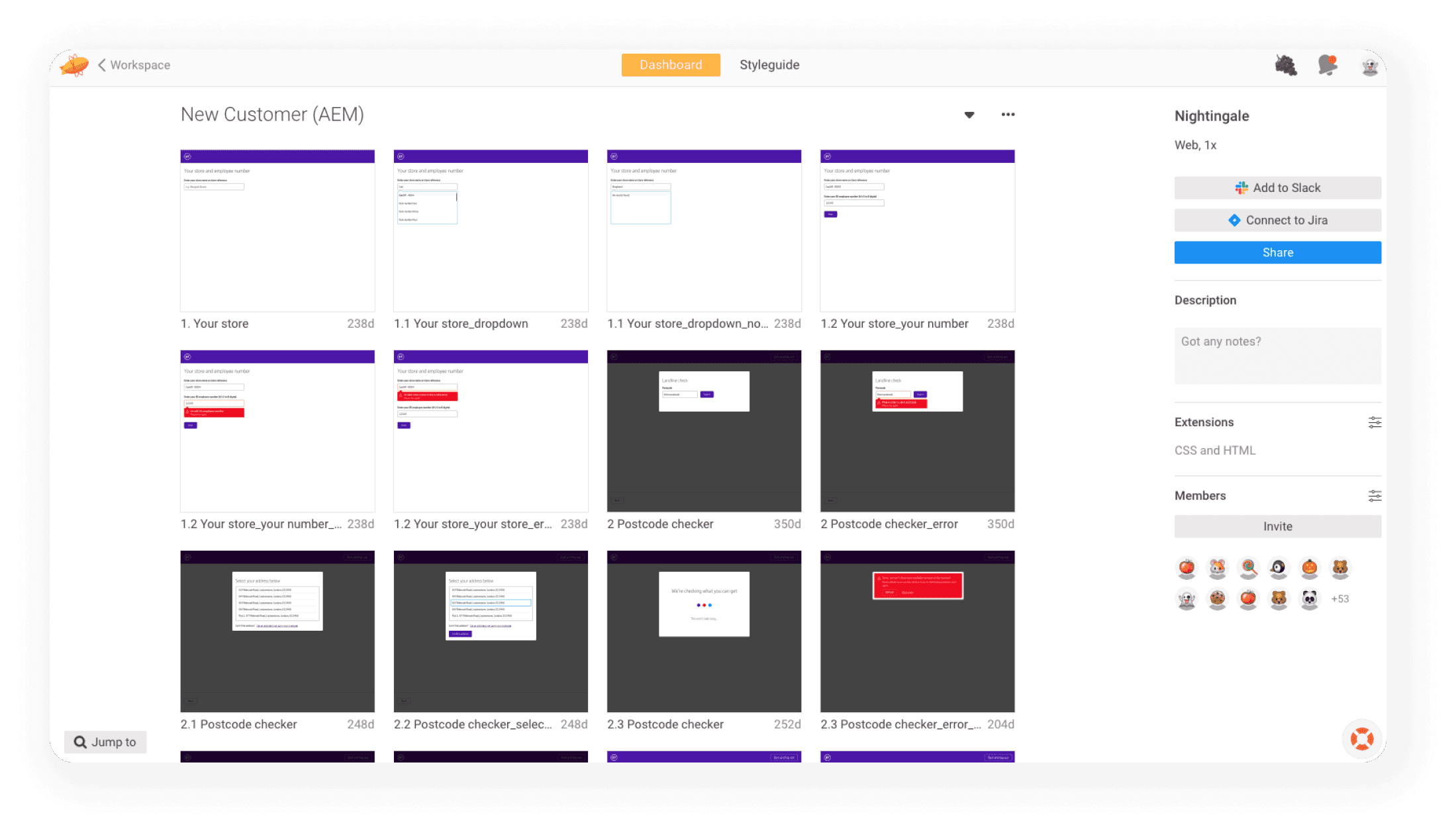Screen dimensions: 1456x832
Task: Open Members settings sliders icon
Action: tap(1374, 496)
